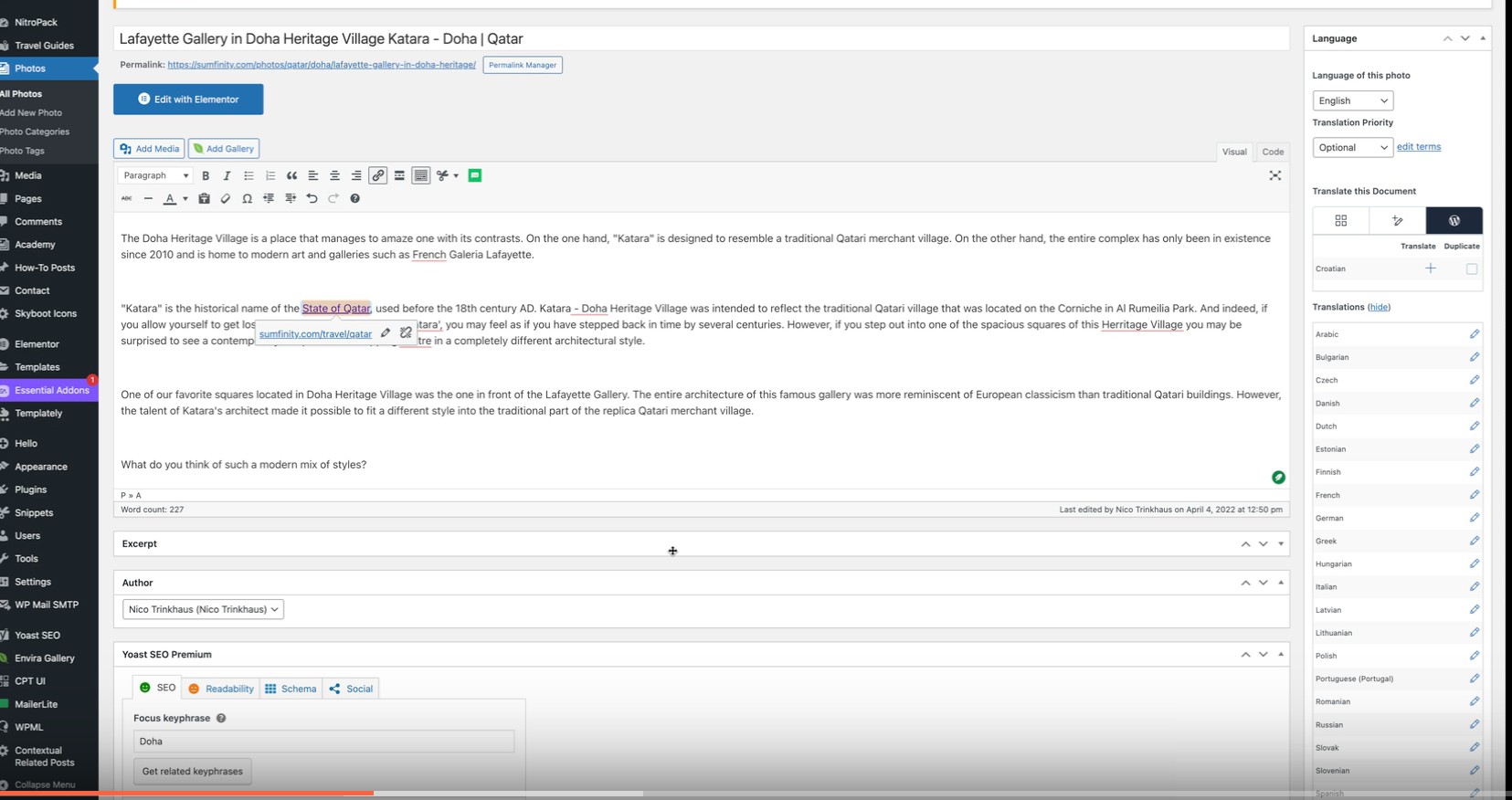This screenshot has height=800, width=1512.
Task: Open the English language dropdown
Action: tap(1352, 100)
